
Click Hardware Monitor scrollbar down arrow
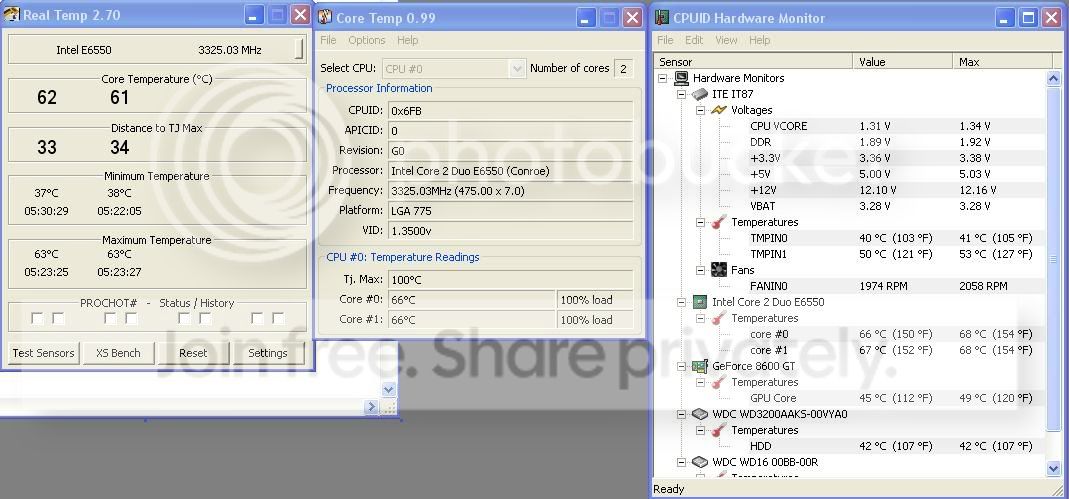point(1053,469)
